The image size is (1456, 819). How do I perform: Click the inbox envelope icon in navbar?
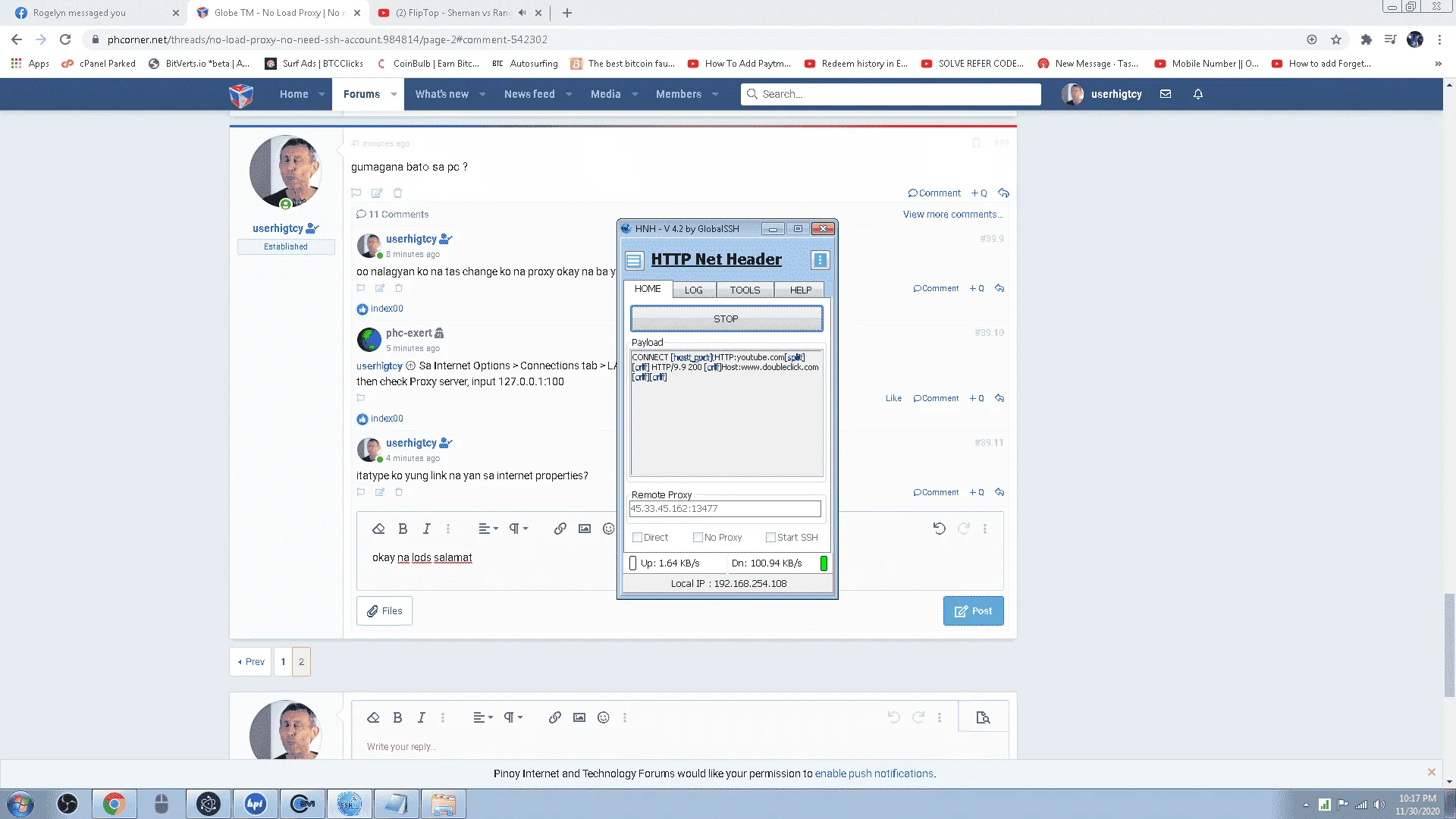pos(1166,94)
